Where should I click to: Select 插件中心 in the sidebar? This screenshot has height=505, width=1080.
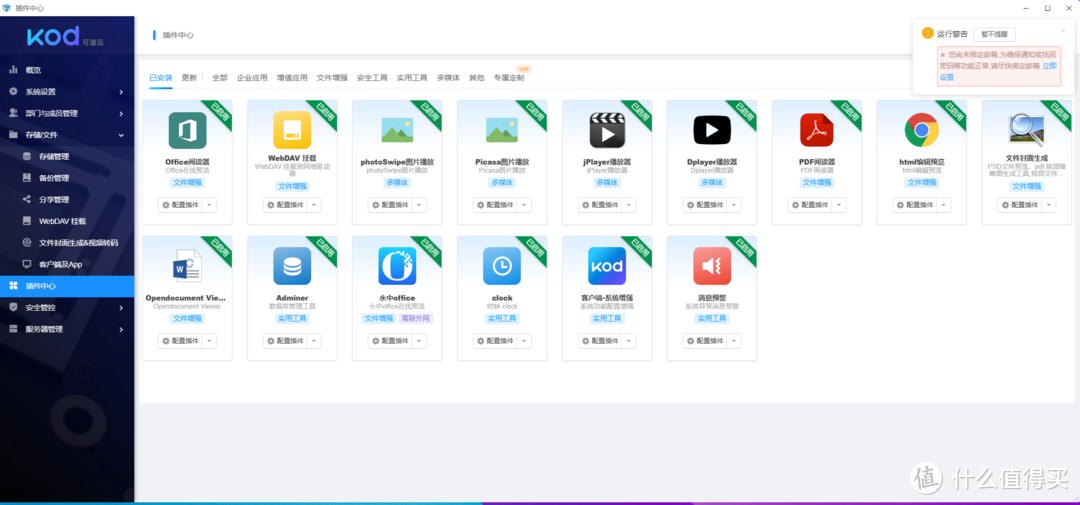tap(68, 286)
